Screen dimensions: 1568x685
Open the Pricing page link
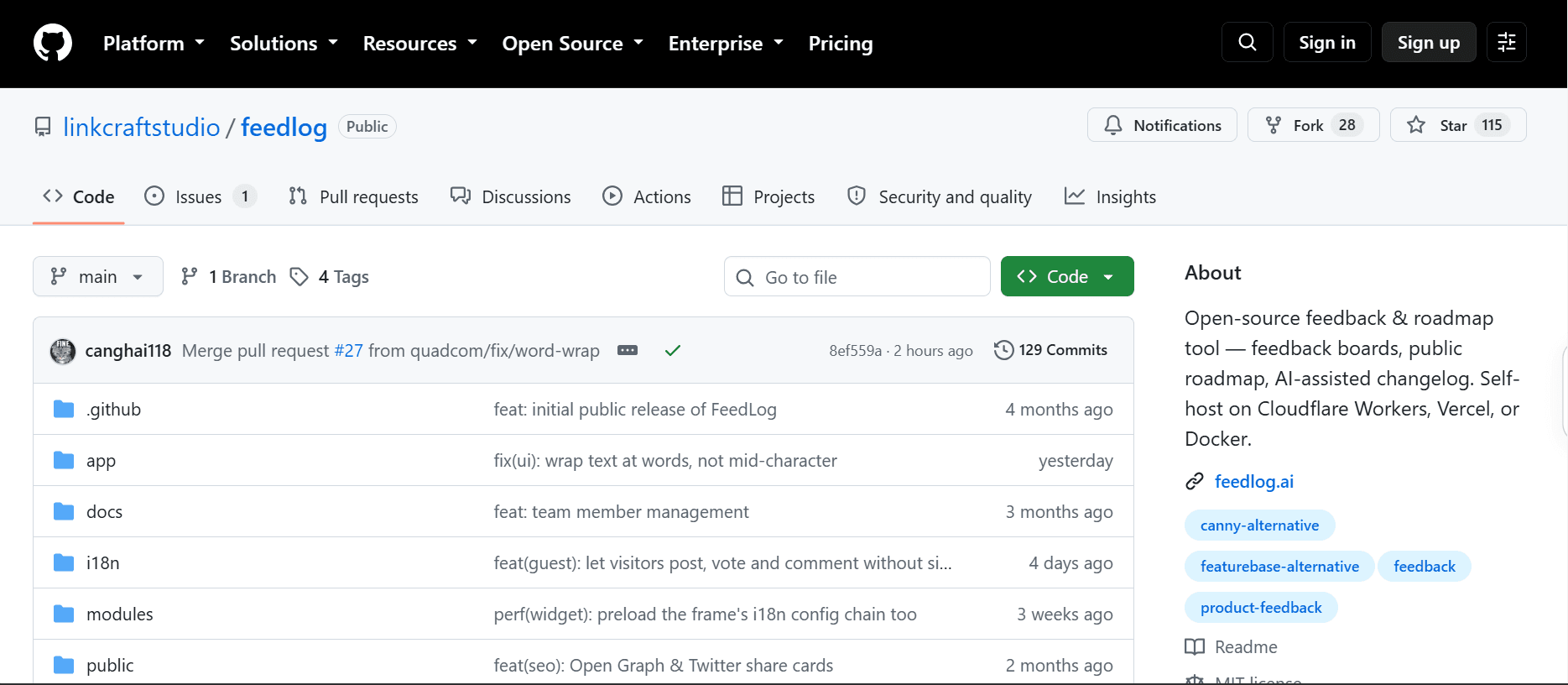tap(841, 43)
